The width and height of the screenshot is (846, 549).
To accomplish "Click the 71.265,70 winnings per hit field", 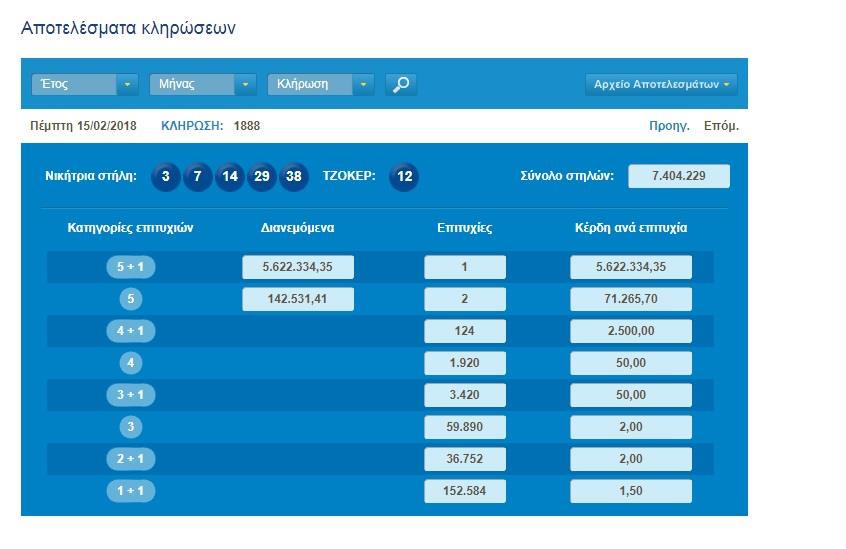I will point(631,299).
